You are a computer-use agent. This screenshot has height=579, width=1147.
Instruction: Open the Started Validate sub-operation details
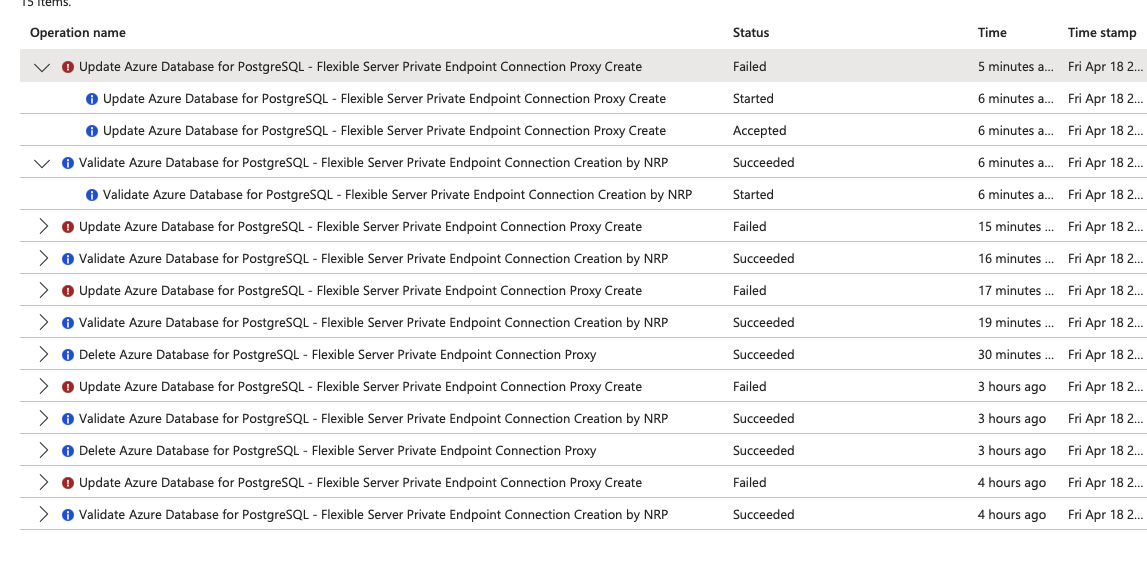coord(397,195)
